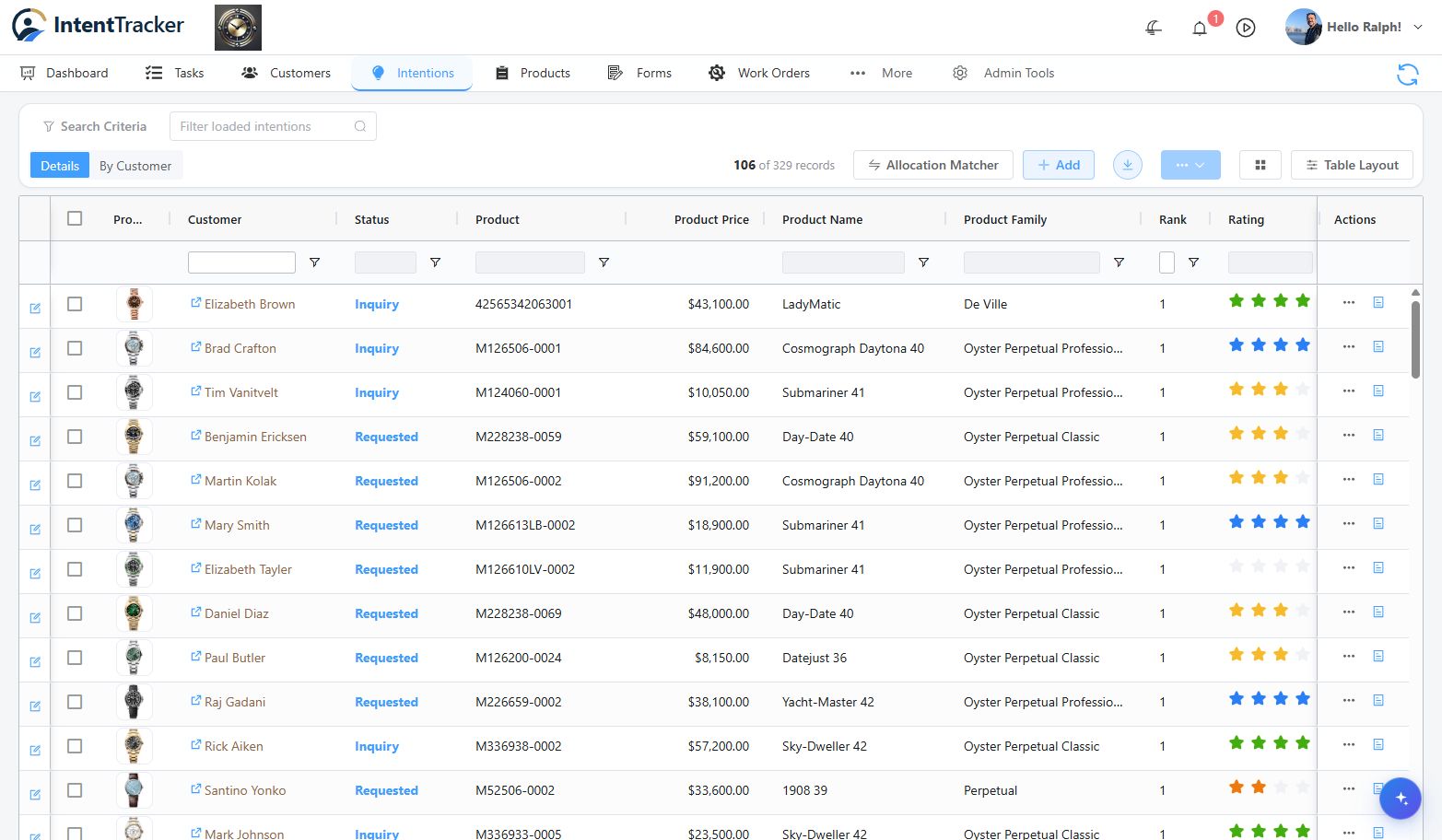Click the Product Name filter funnel
Screen dimensions: 1442x840
pyautogui.click(x=923, y=262)
